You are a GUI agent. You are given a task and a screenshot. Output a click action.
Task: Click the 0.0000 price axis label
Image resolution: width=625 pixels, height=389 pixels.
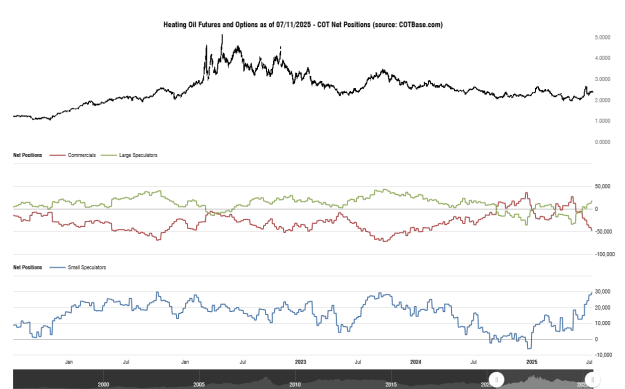[x=602, y=142]
